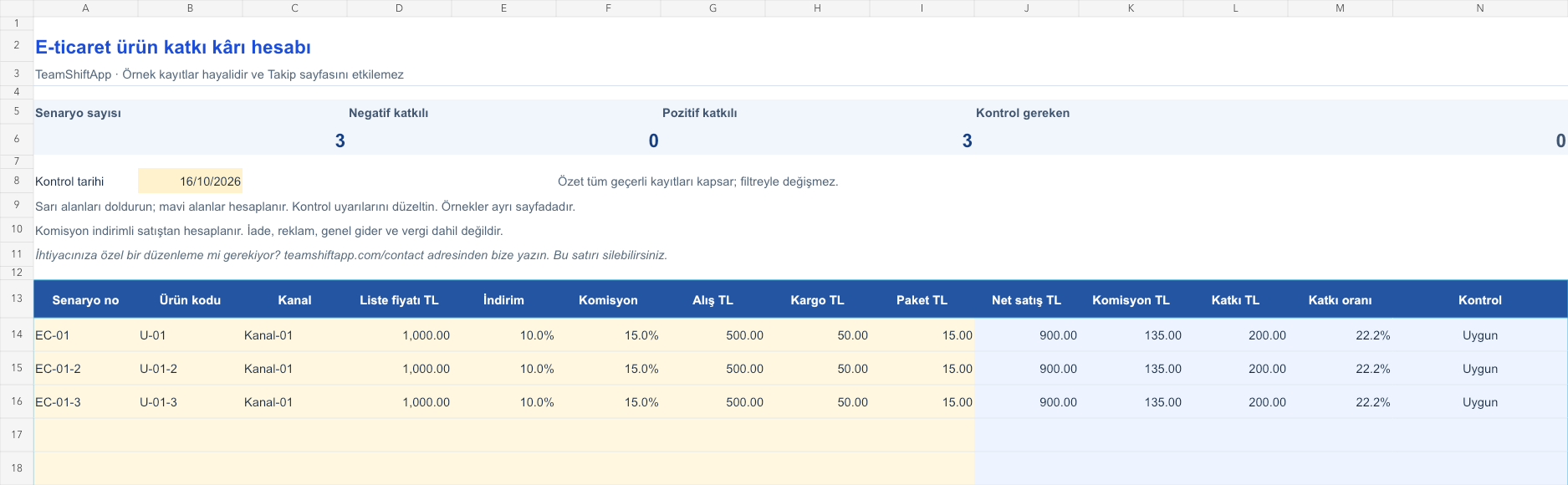Select the 900.00 net sales in row EC-01
Image resolution: width=1568 pixels, height=485 pixels.
coord(1026,335)
